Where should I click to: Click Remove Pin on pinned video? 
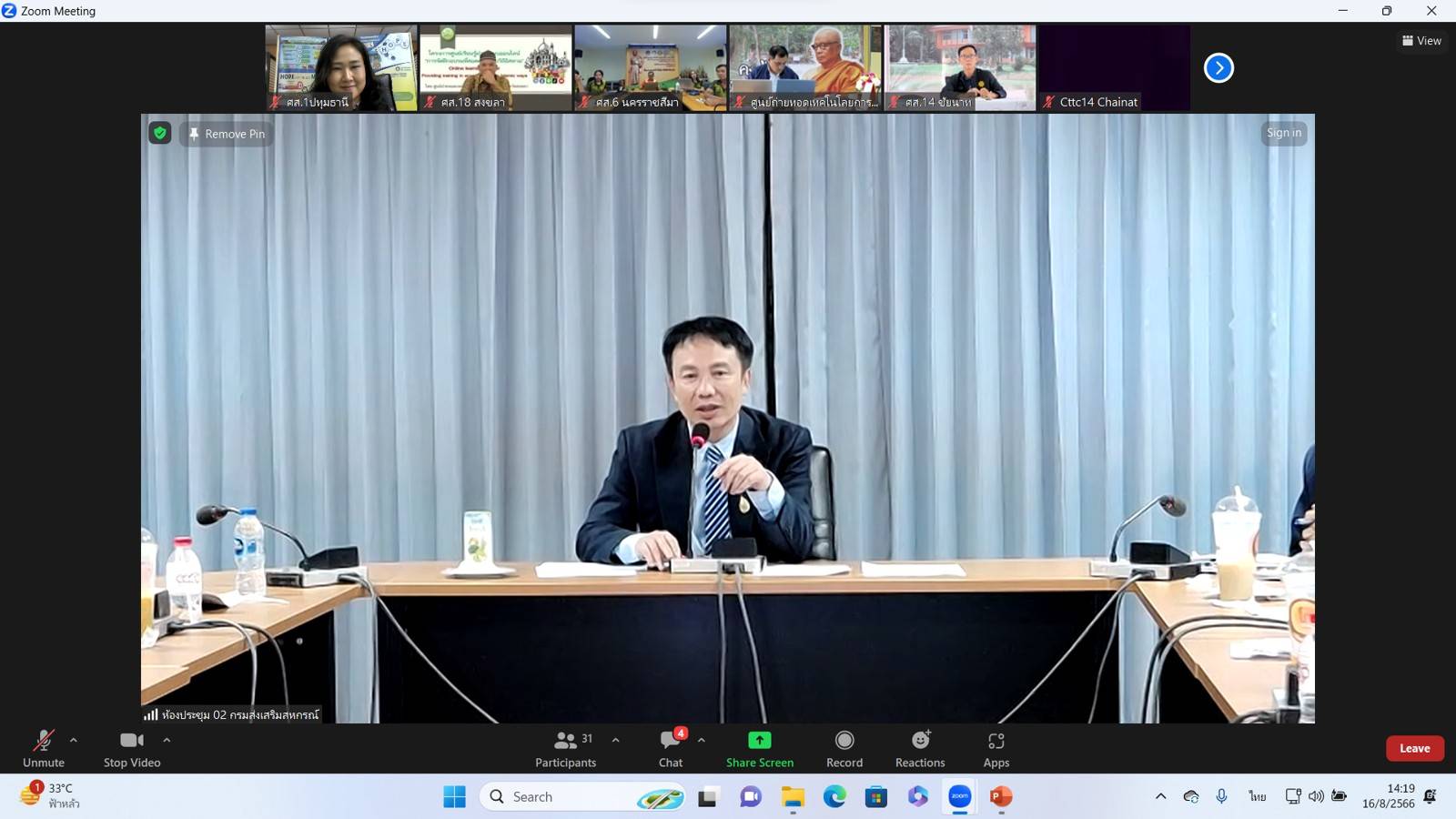click(227, 134)
